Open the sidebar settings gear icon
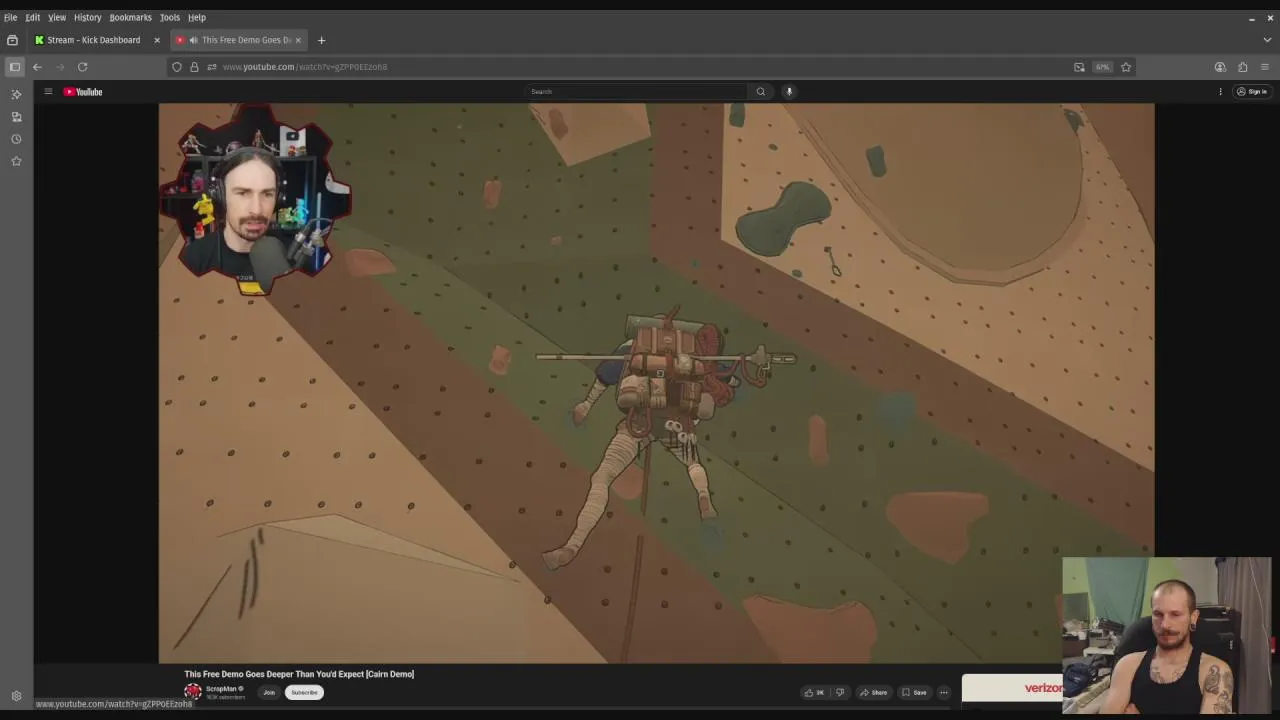Image resolution: width=1280 pixels, height=720 pixels. pos(16,696)
